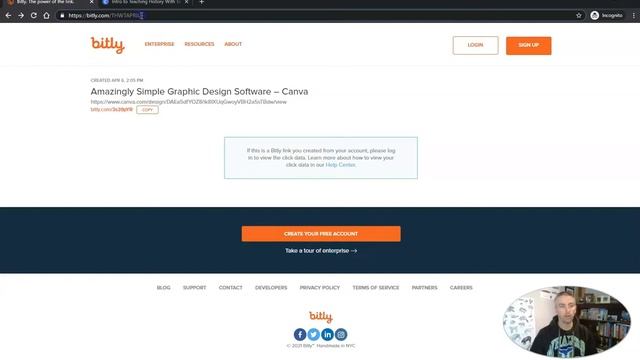The width and height of the screenshot is (640, 360).
Task: Open the About menu item
Action: tap(233, 44)
